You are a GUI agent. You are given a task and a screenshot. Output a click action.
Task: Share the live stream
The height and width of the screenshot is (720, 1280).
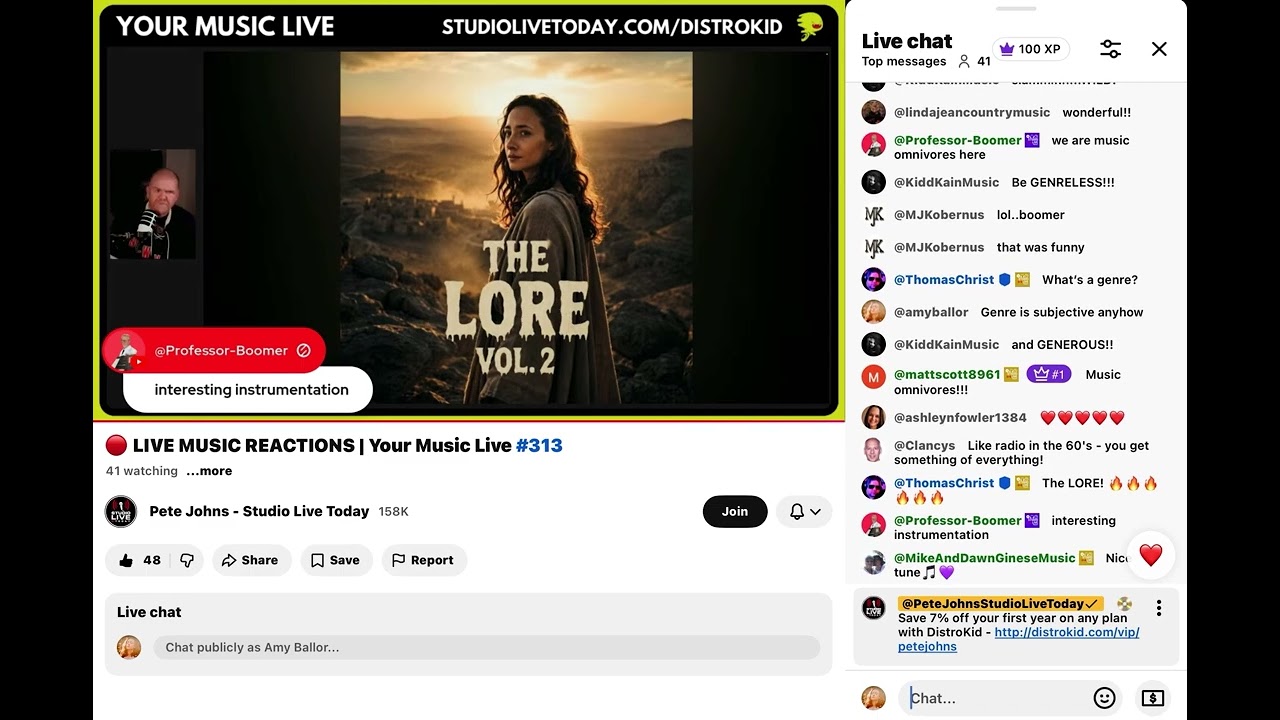tap(250, 560)
